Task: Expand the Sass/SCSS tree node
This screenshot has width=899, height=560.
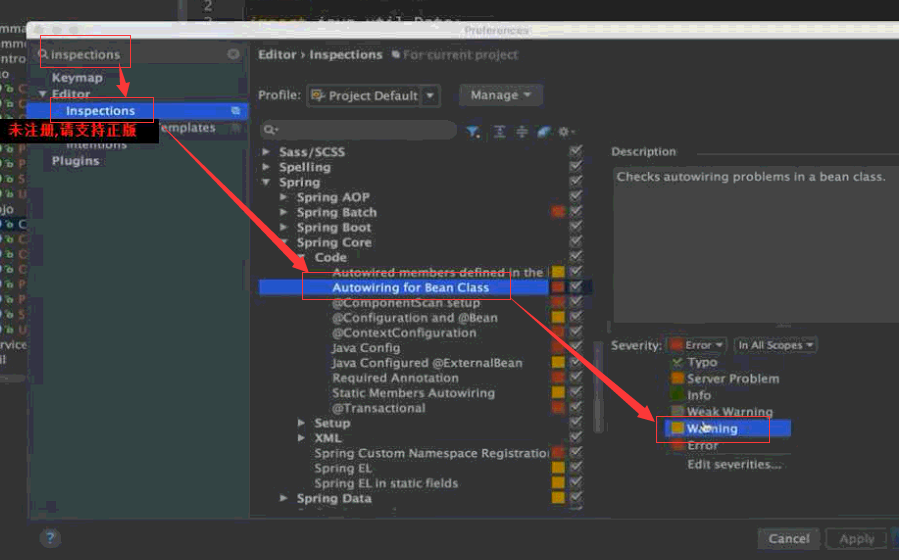Action: [x=266, y=151]
